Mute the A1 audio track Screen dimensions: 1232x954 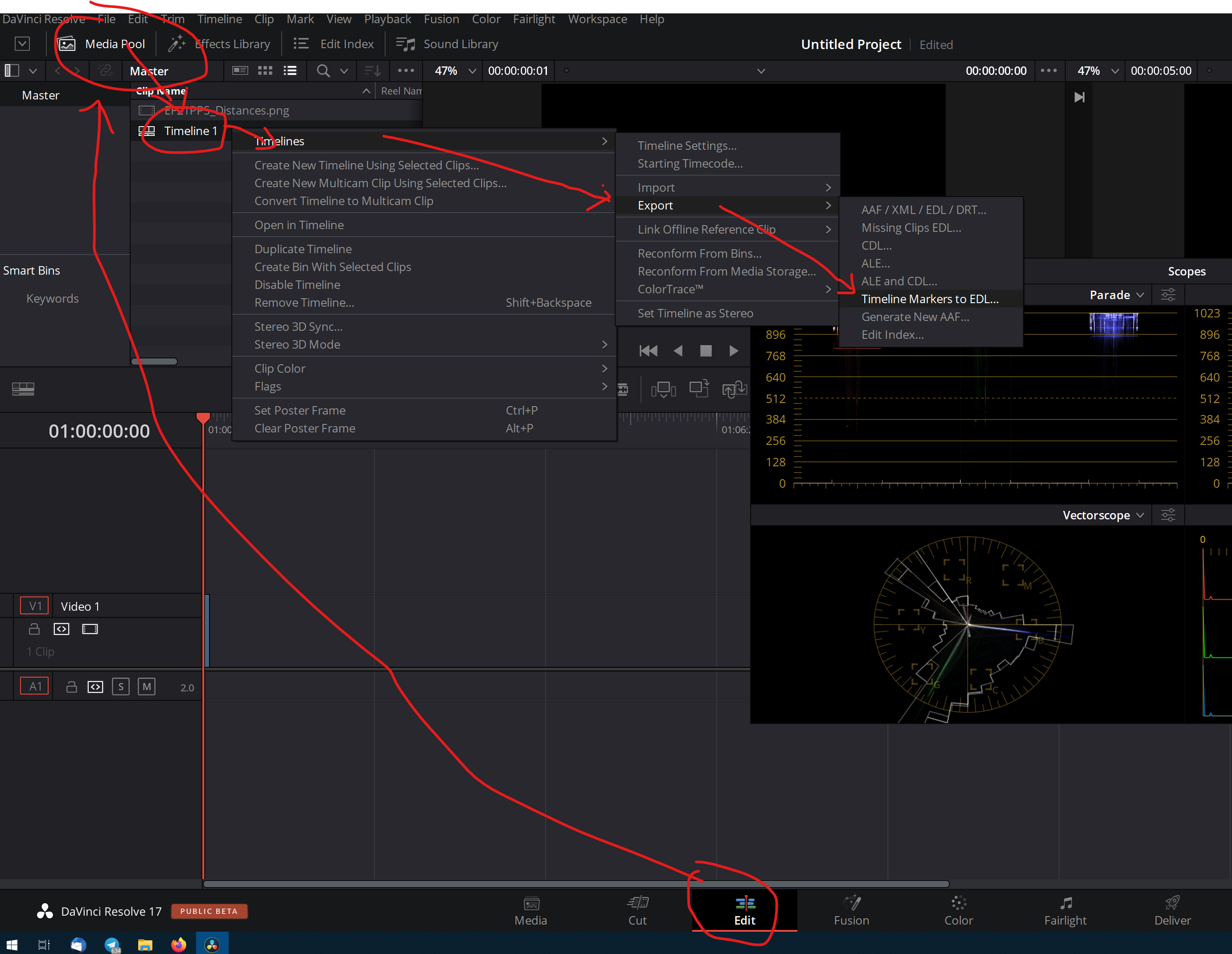pyautogui.click(x=147, y=687)
